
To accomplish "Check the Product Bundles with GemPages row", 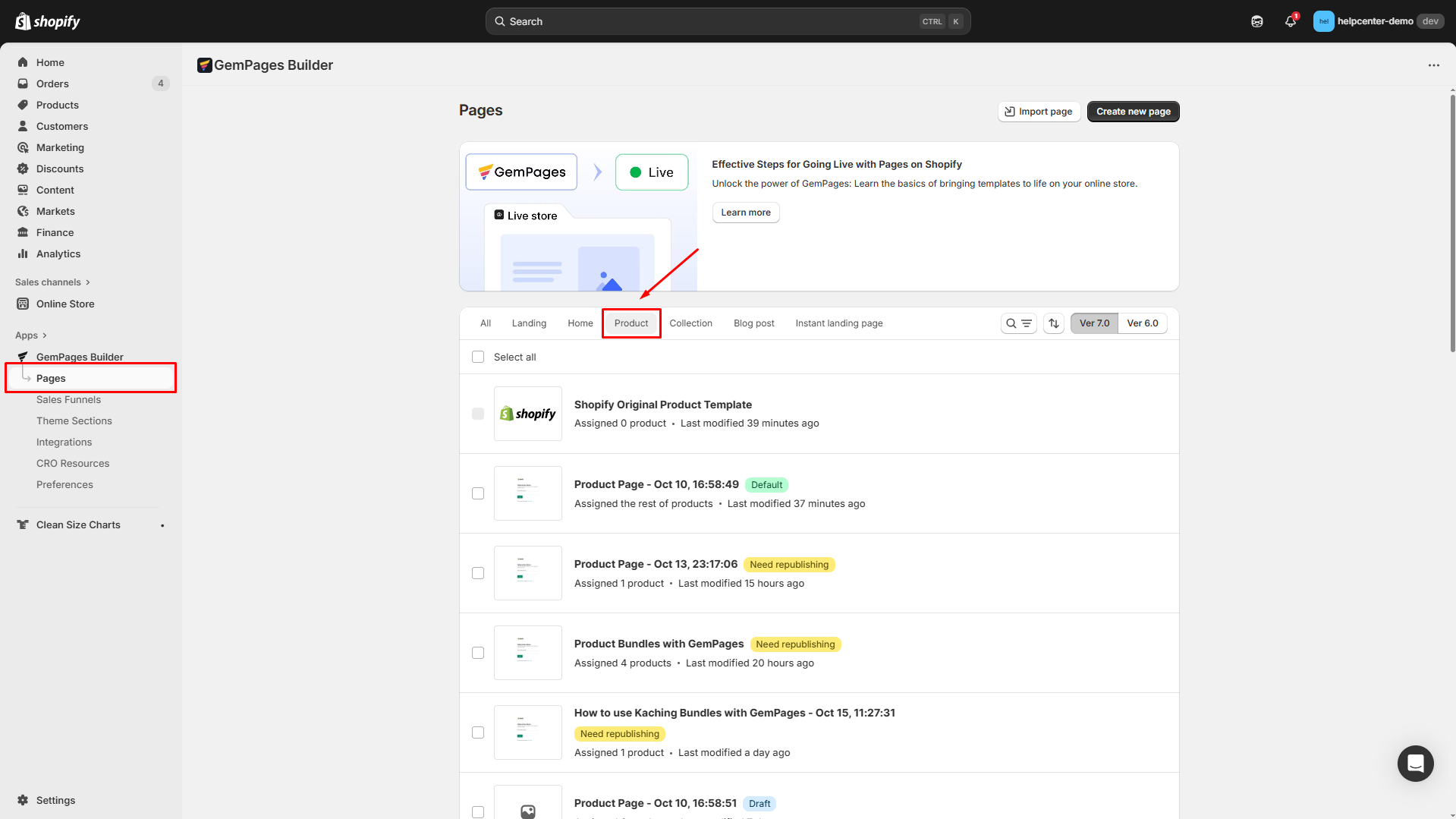I will click(x=478, y=653).
